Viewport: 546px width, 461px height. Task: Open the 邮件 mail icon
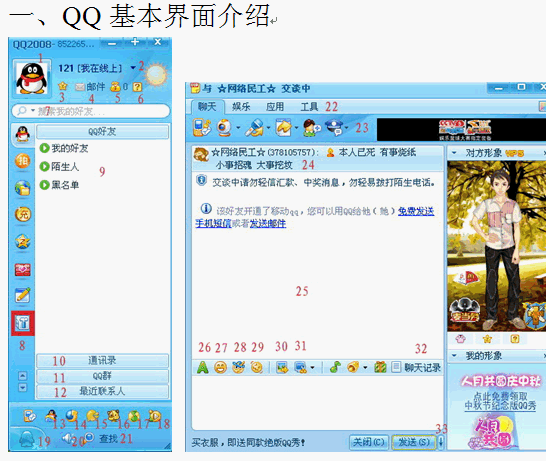[90, 86]
